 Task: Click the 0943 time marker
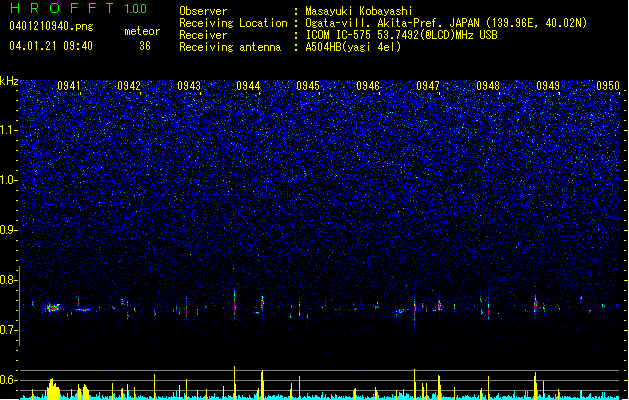point(189,85)
